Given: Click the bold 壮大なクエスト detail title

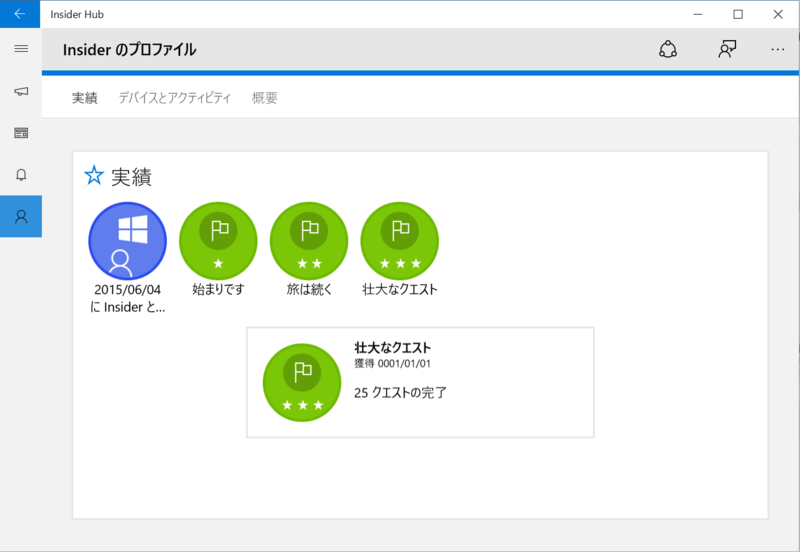Looking at the screenshot, I should [x=392, y=348].
